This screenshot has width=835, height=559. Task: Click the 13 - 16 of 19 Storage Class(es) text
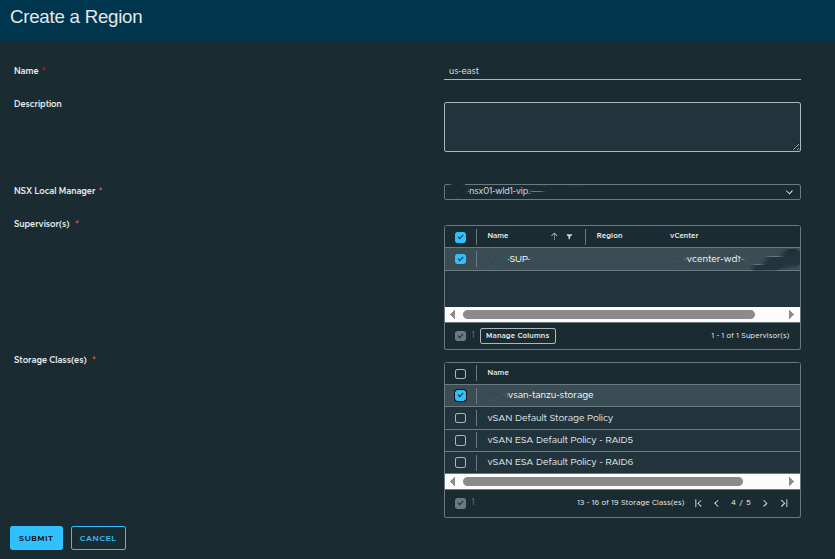tap(631, 503)
